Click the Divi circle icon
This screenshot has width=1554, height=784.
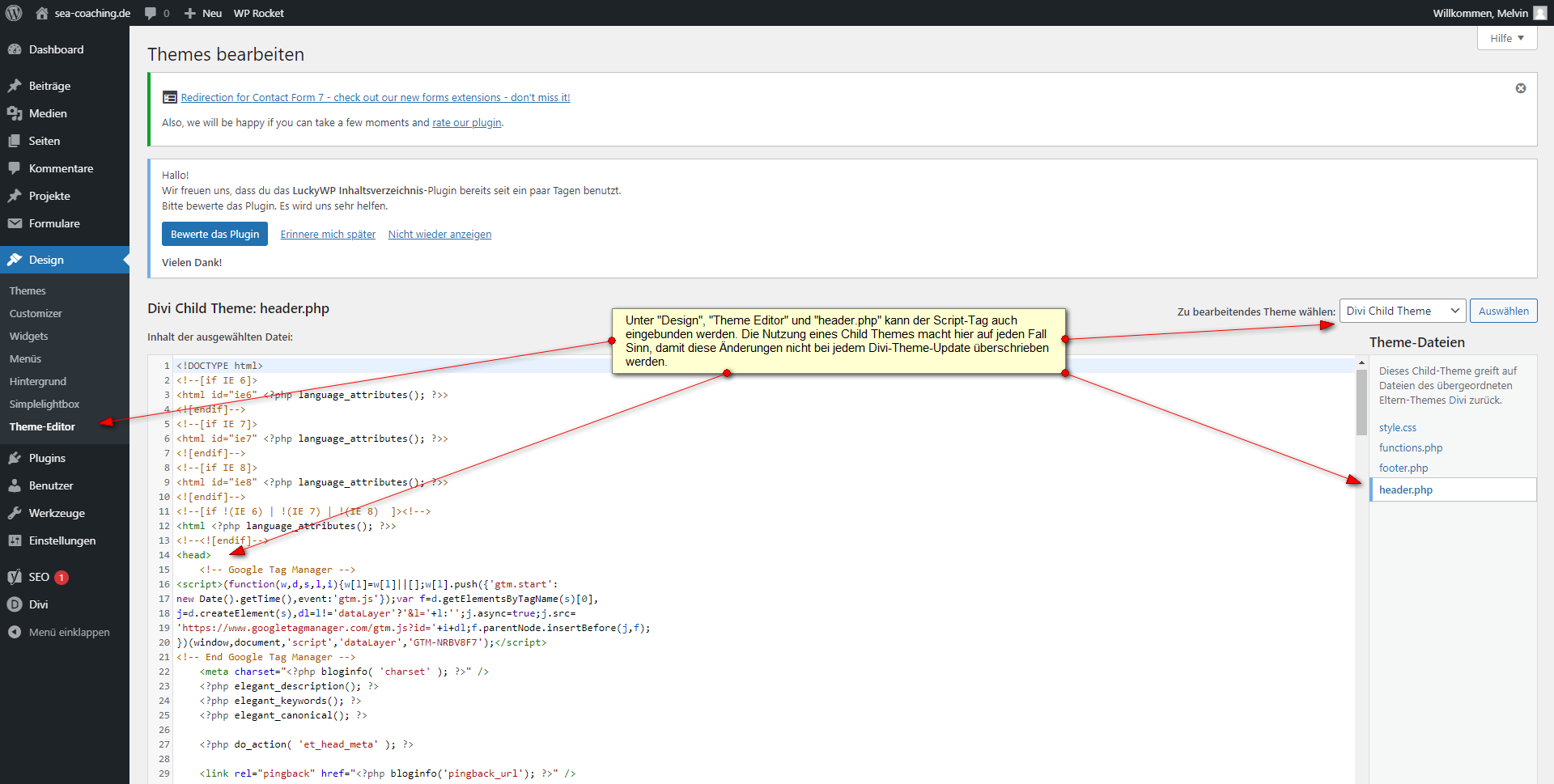tap(15, 604)
